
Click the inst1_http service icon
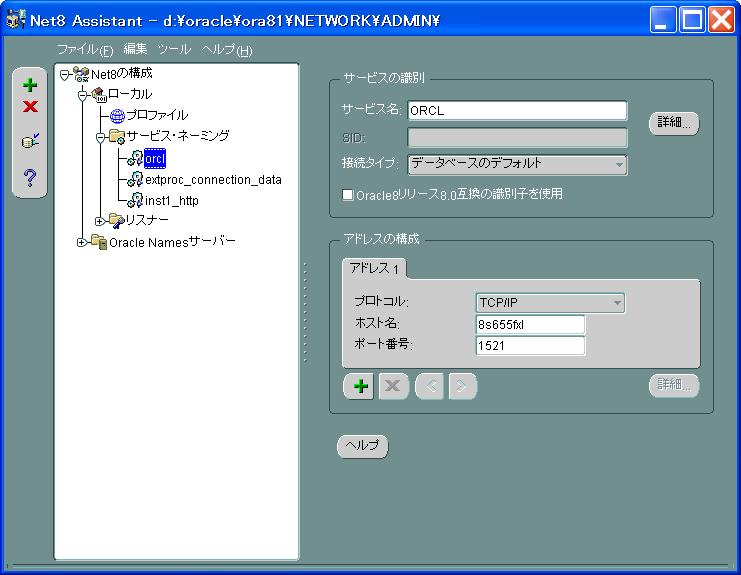pos(135,200)
